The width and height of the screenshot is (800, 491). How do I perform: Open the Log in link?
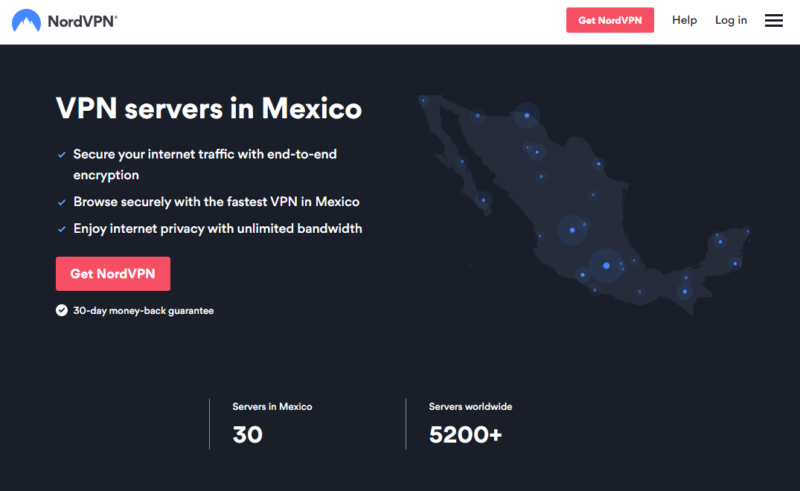click(731, 20)
